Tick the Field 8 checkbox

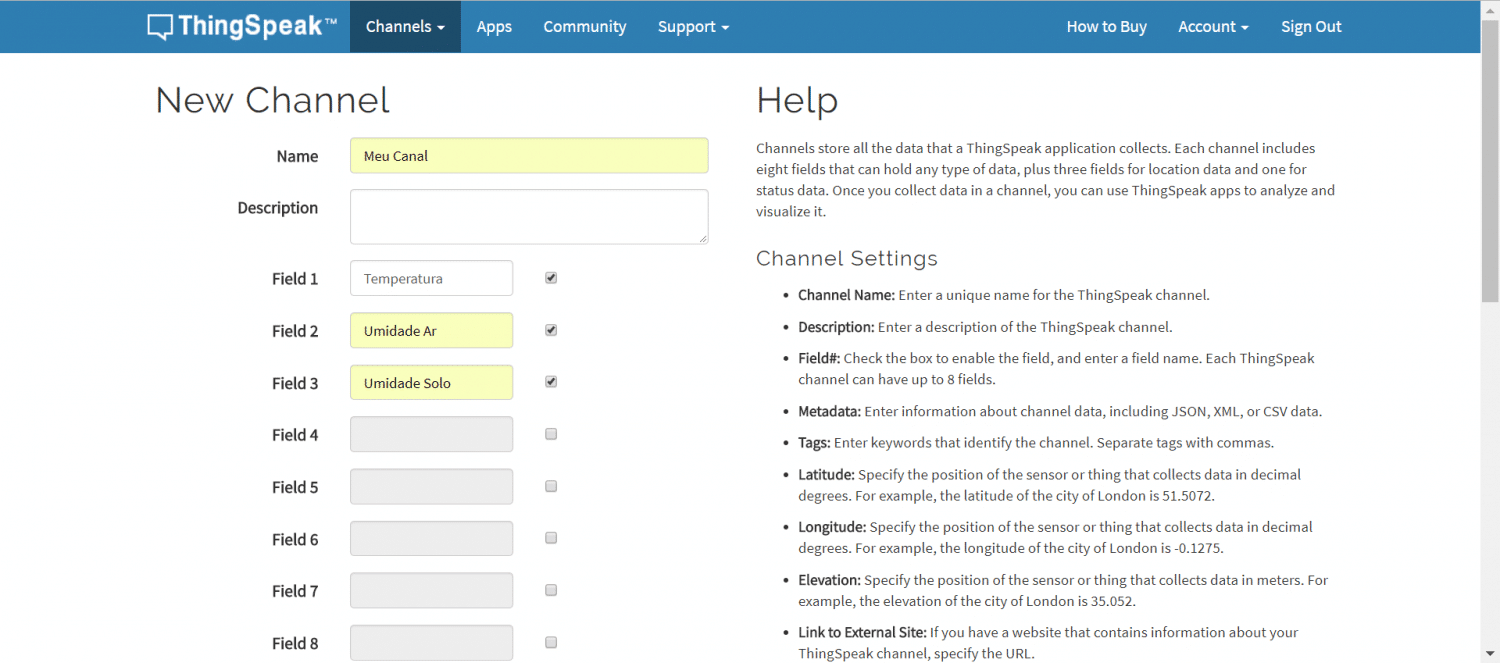551,642
